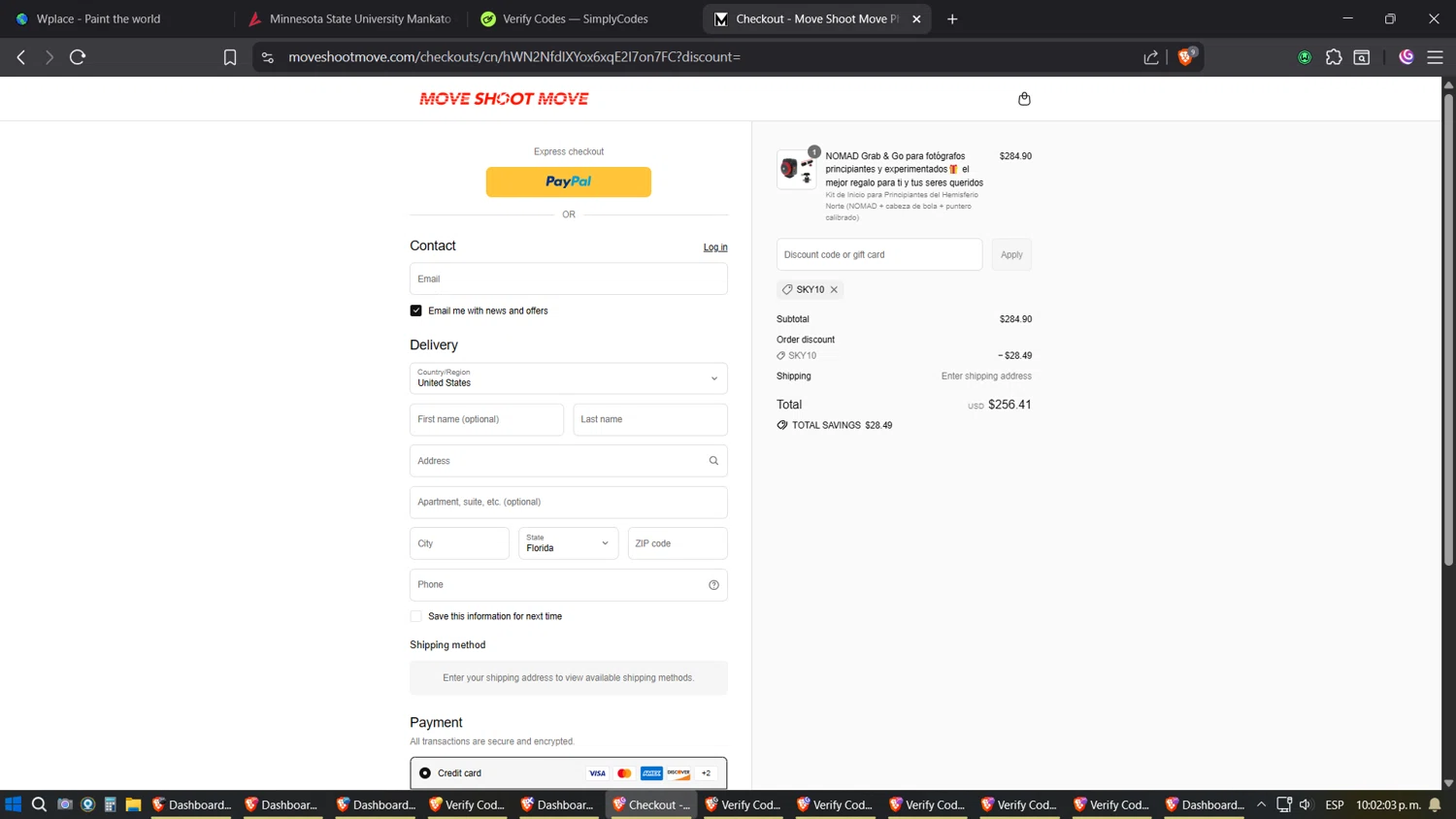1456x819 pixels.
Task: Switch to the Checkout taskbar window
Action: pyautogui.click(x=651, y=804)
